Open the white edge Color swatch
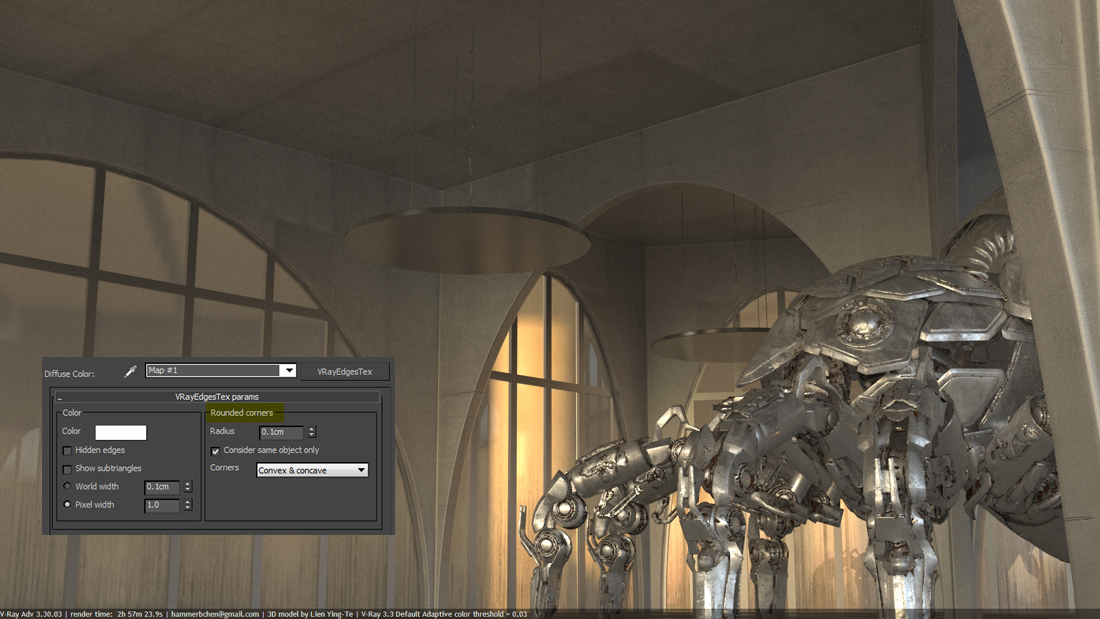The image size is (1100, 619). click(x=121, y=432)
